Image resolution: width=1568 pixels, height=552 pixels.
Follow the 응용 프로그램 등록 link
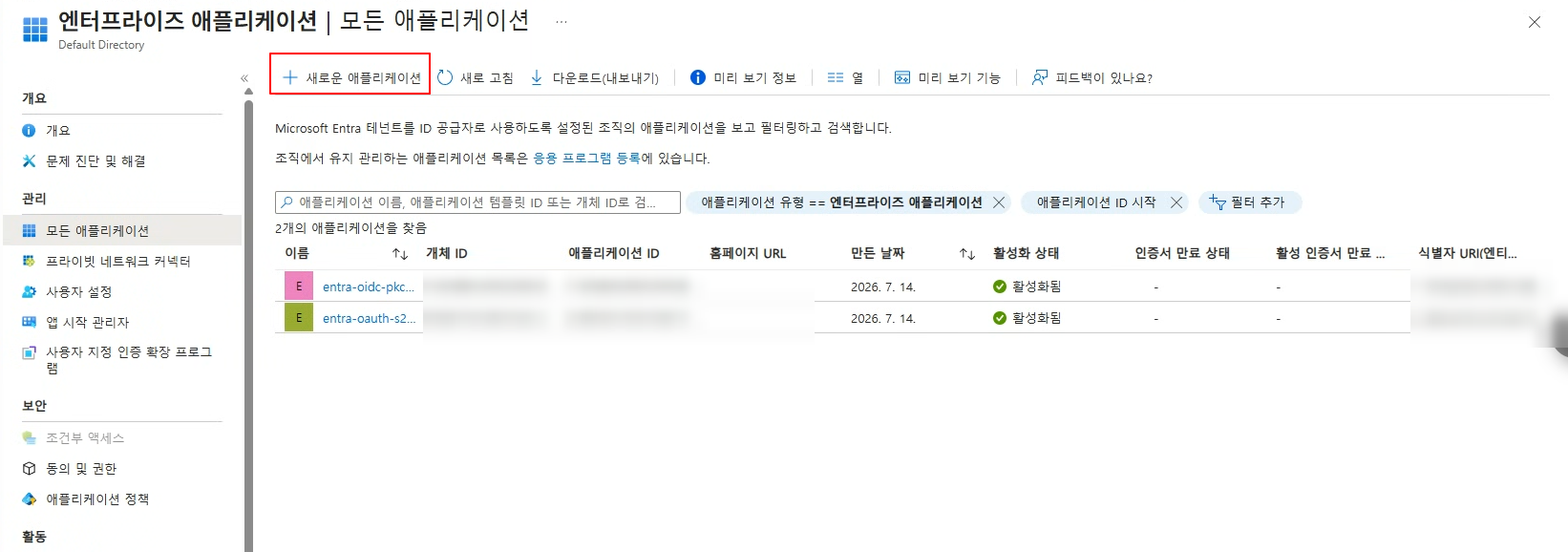(586, 158)
